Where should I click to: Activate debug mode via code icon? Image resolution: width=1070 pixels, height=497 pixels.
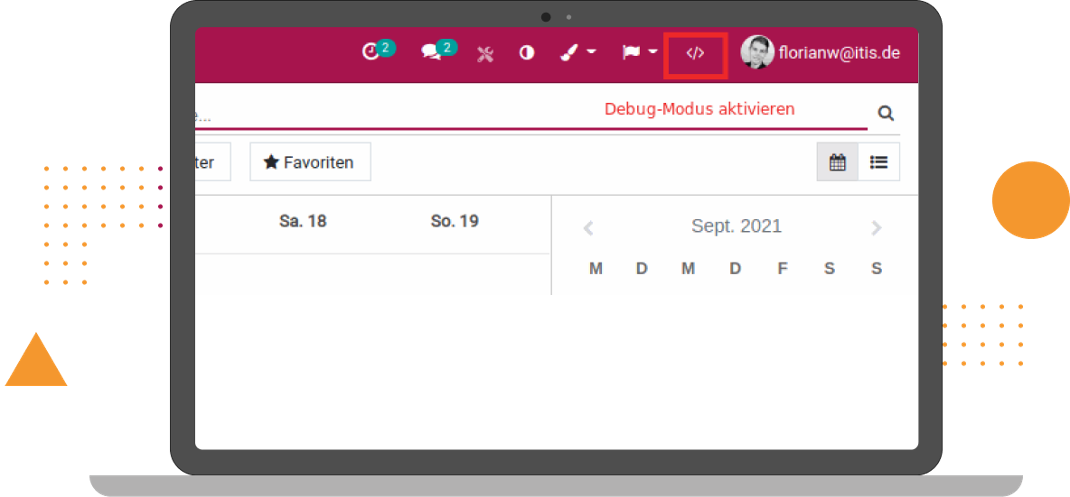pyautogui.click(x=695, y=53)
